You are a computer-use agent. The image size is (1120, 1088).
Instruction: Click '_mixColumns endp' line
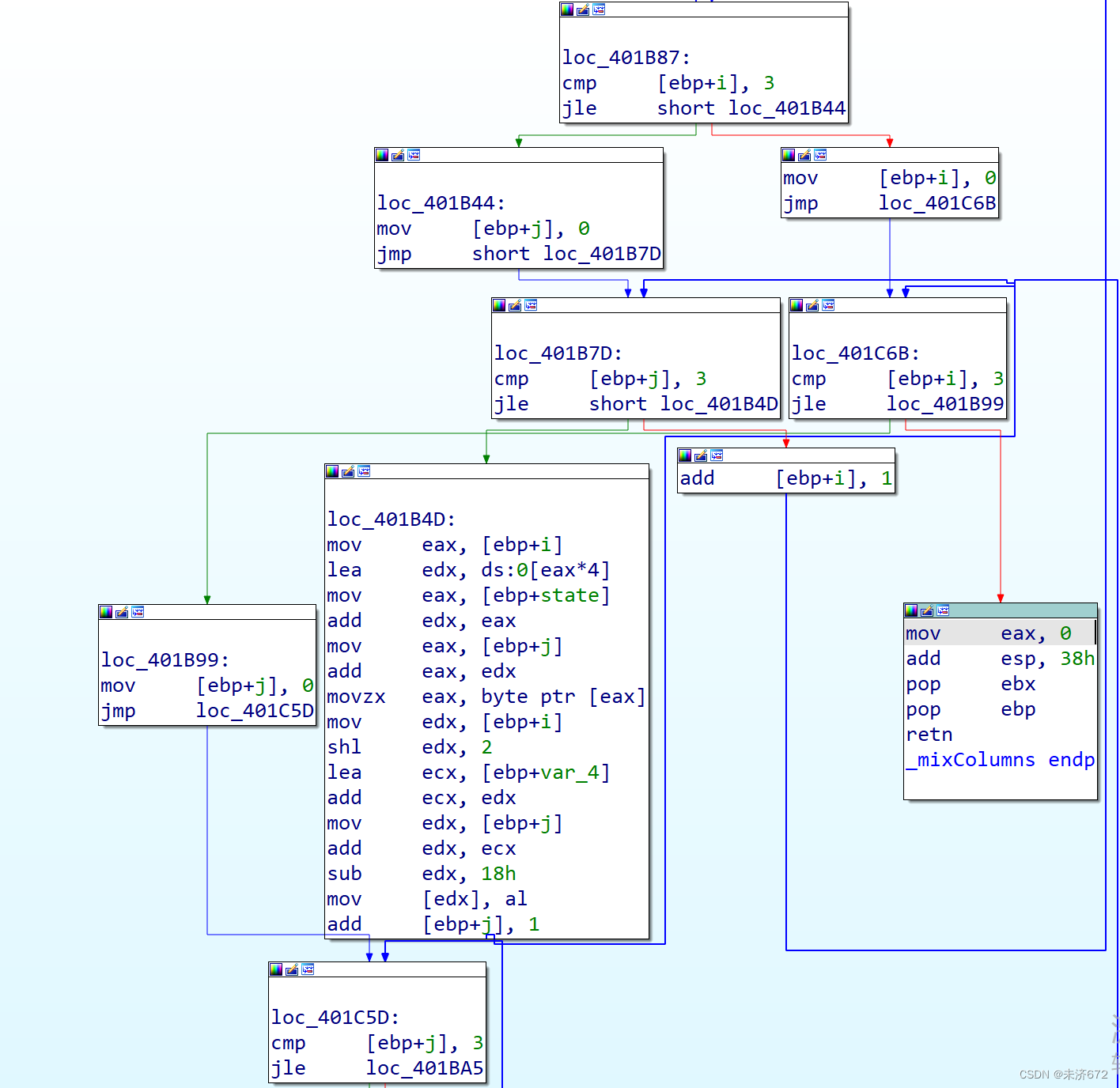coord(1000,760)
